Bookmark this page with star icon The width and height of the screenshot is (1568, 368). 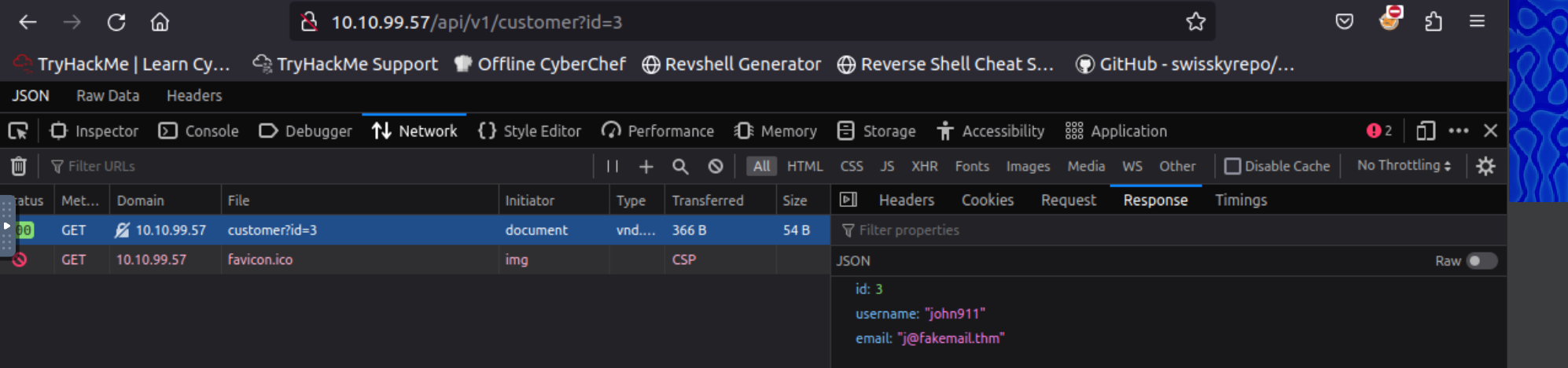pyautogui.click(x=1195, y=22)
